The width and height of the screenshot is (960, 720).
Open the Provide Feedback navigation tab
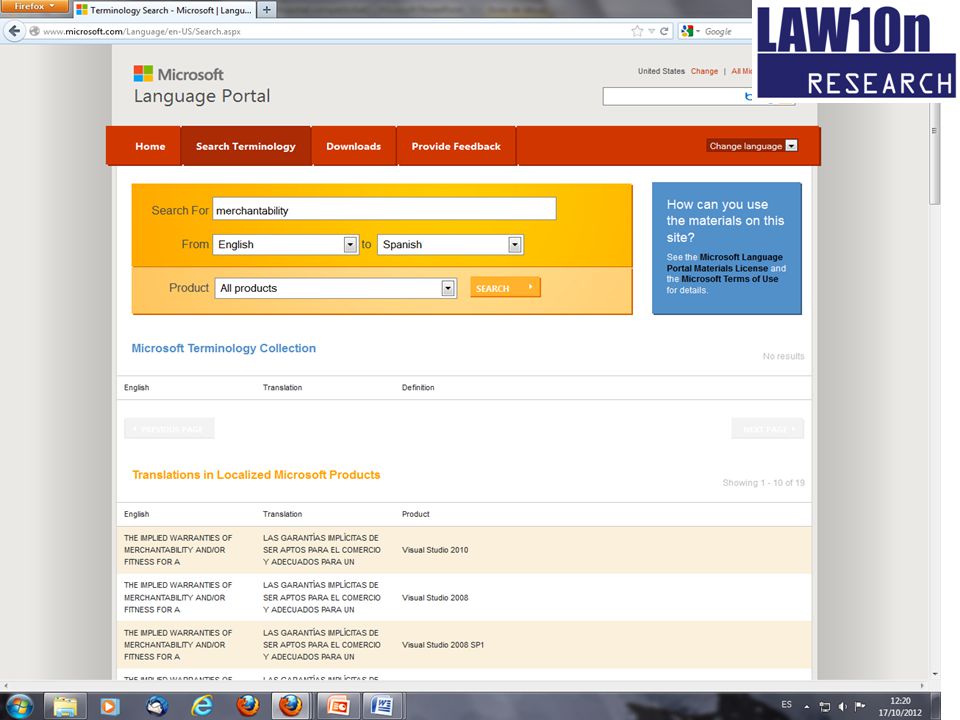pos(456,146)
